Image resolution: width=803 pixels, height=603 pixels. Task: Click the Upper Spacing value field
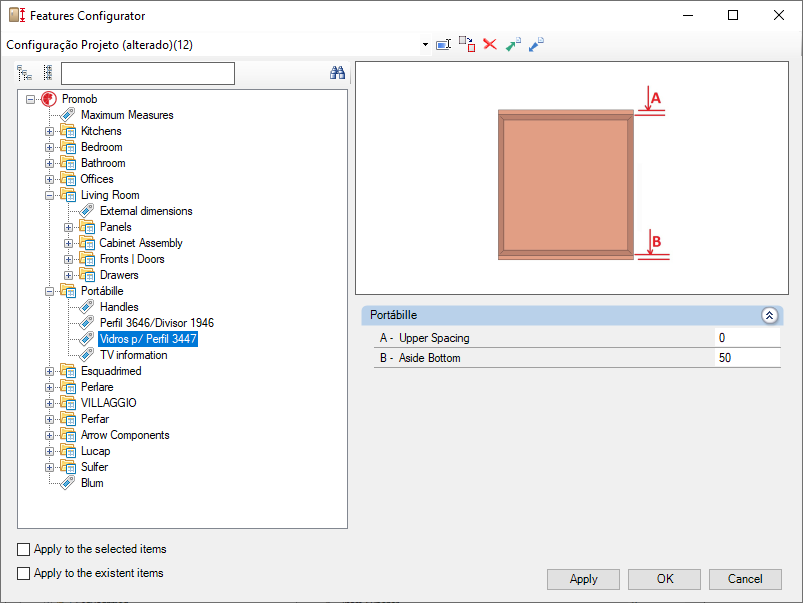(746, 338)
